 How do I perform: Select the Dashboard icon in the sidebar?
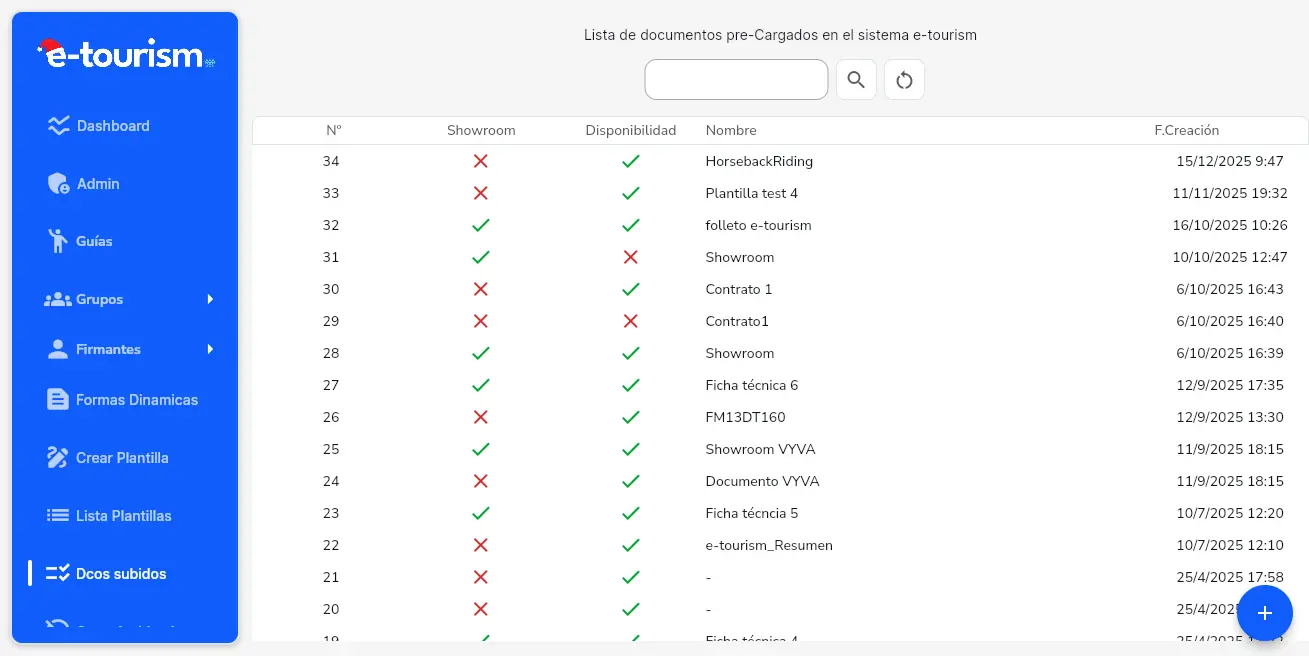click(x=57, y=125)
